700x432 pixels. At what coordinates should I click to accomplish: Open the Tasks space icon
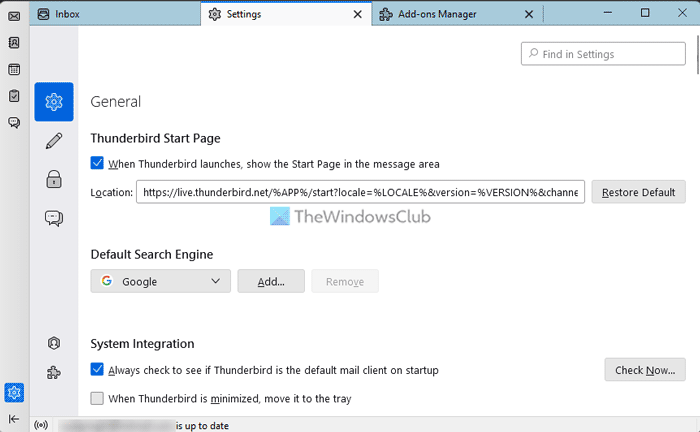coord(14,96)
